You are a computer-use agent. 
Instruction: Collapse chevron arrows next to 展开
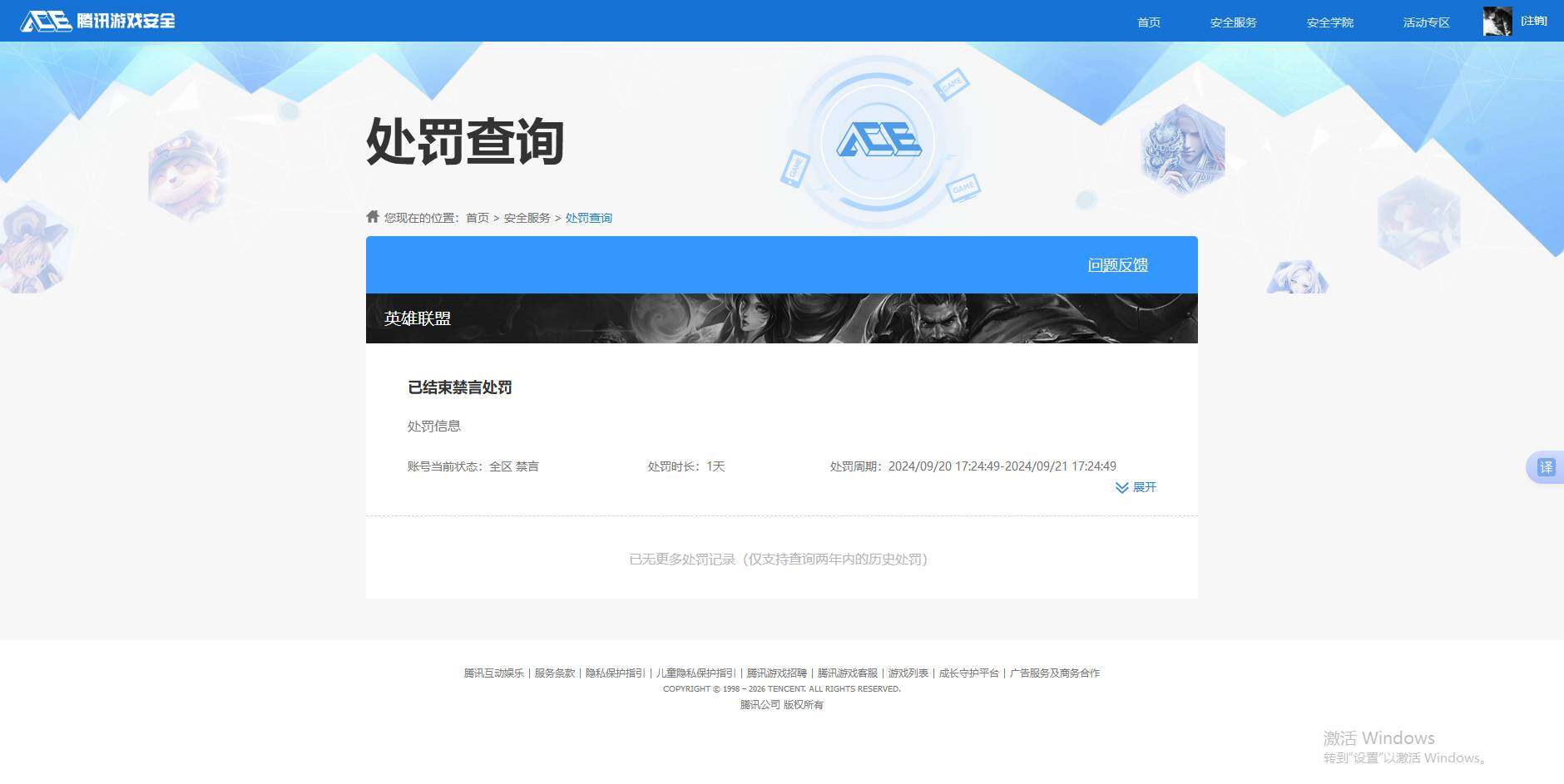tap(1122, 487)
